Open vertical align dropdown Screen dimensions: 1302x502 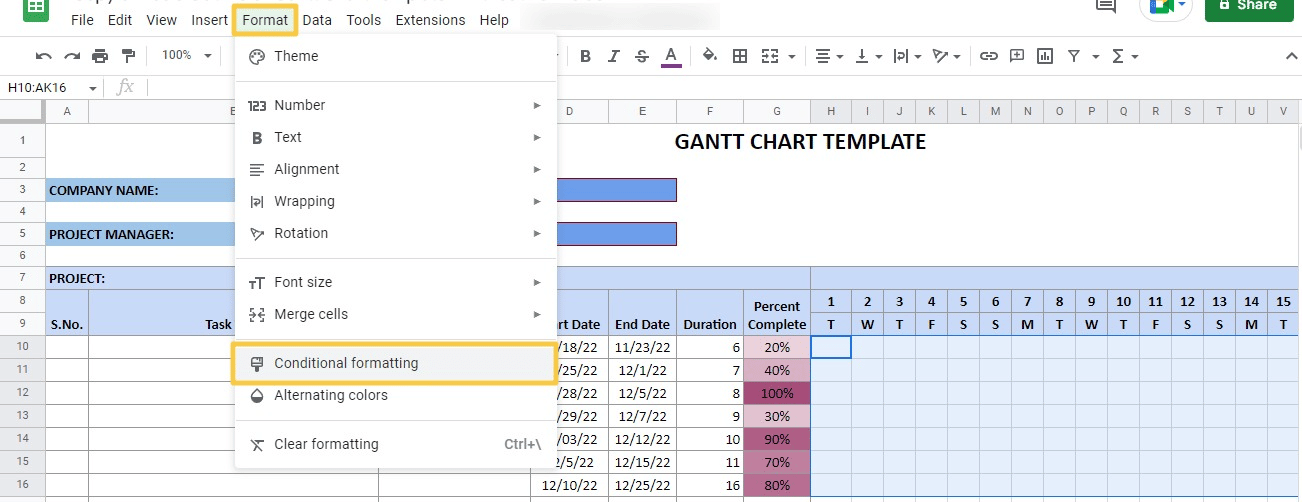(x=868, y=56)
